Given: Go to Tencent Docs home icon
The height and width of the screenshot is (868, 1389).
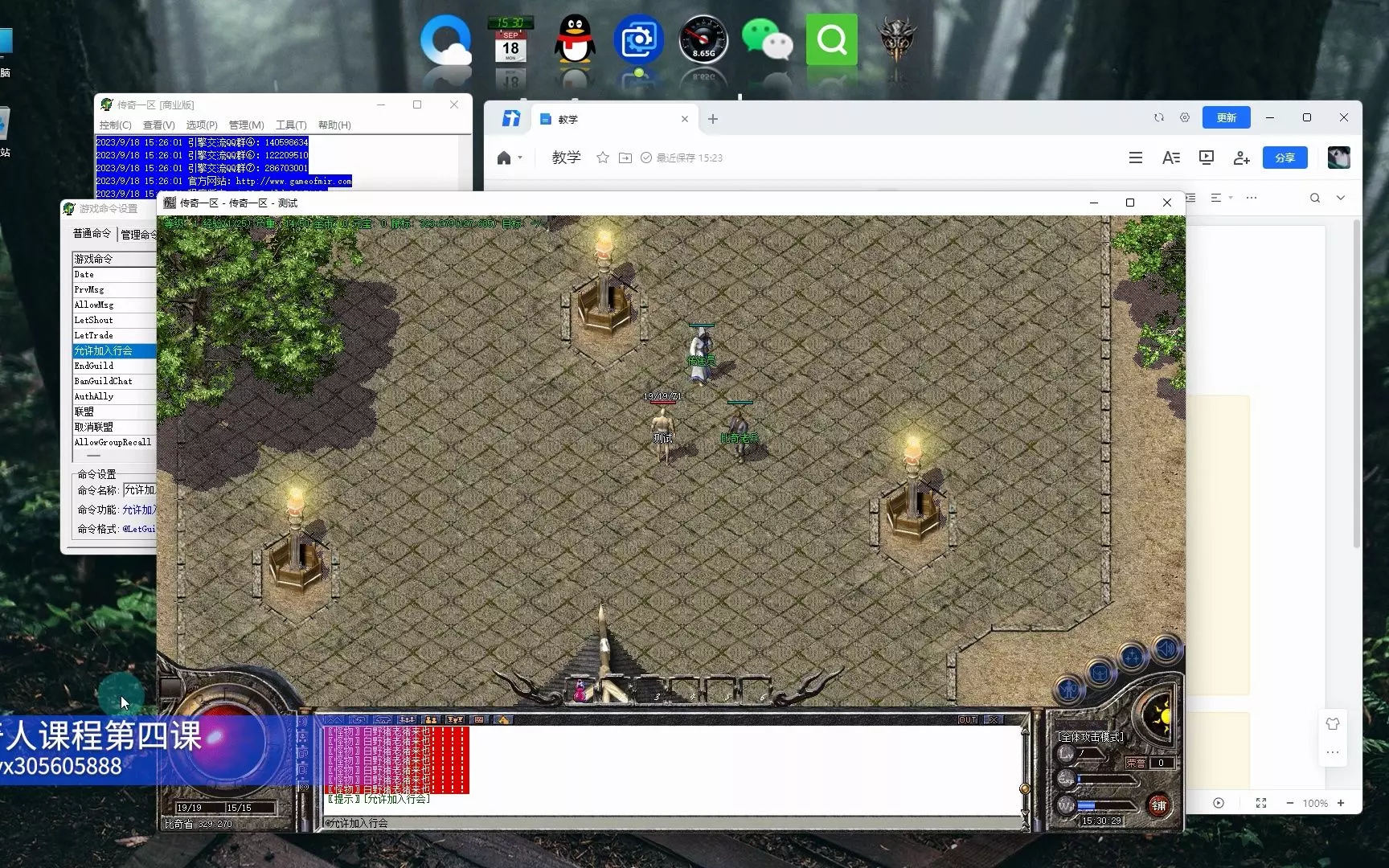Looking at the screenshot, I should 504,158.
